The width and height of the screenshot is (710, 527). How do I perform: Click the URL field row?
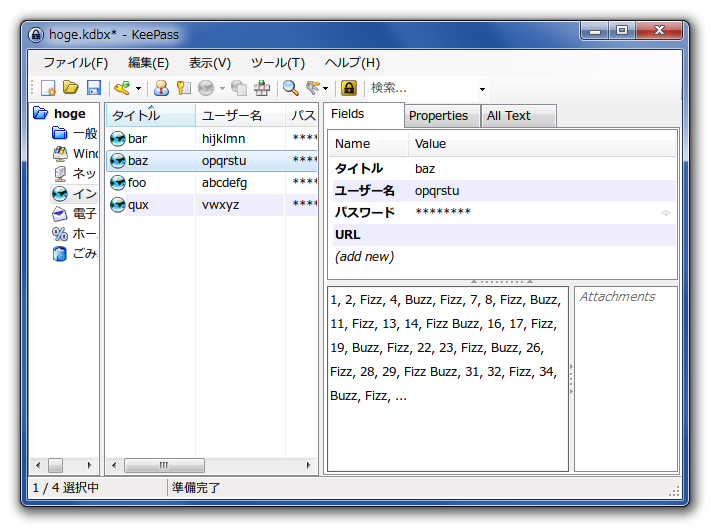click(504, 235)
